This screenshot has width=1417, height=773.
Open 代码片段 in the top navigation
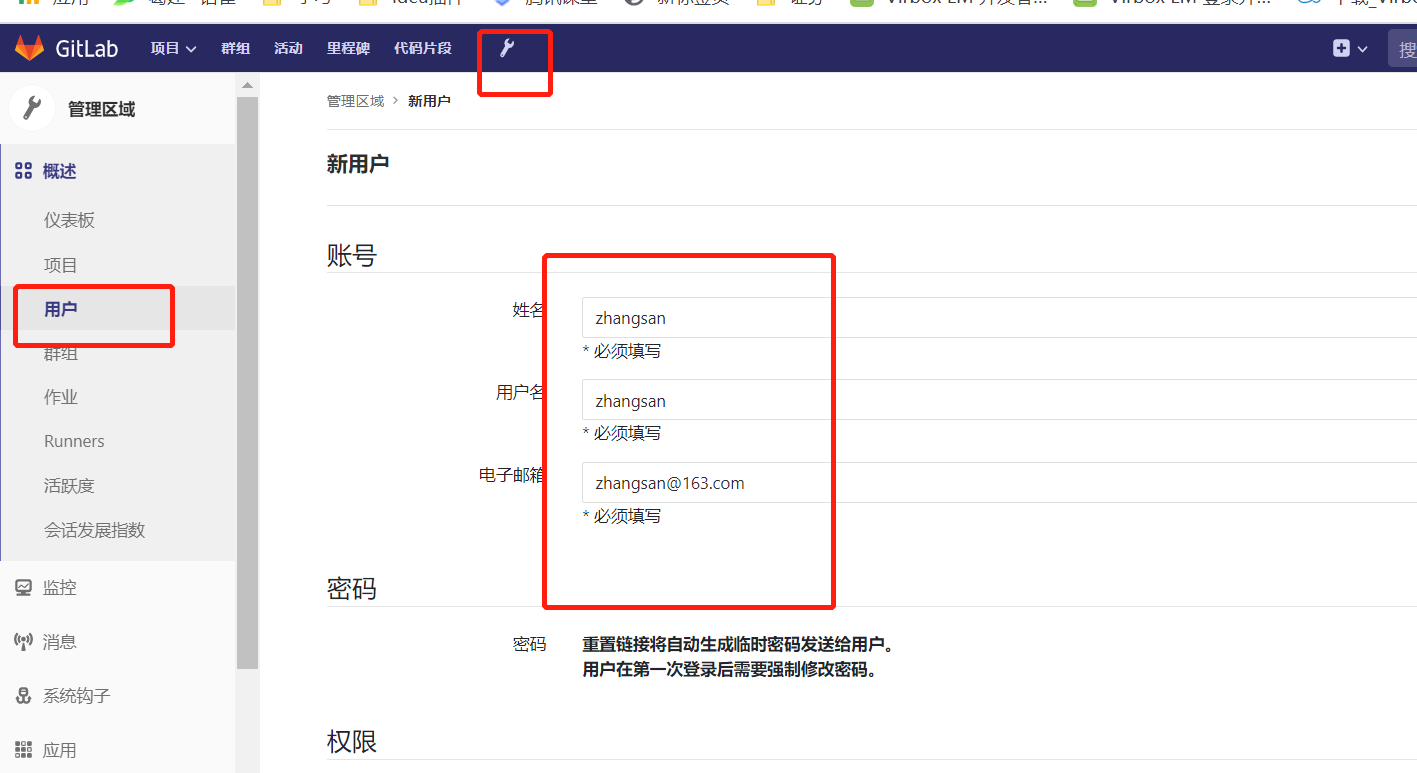click(x=422, y=48)
